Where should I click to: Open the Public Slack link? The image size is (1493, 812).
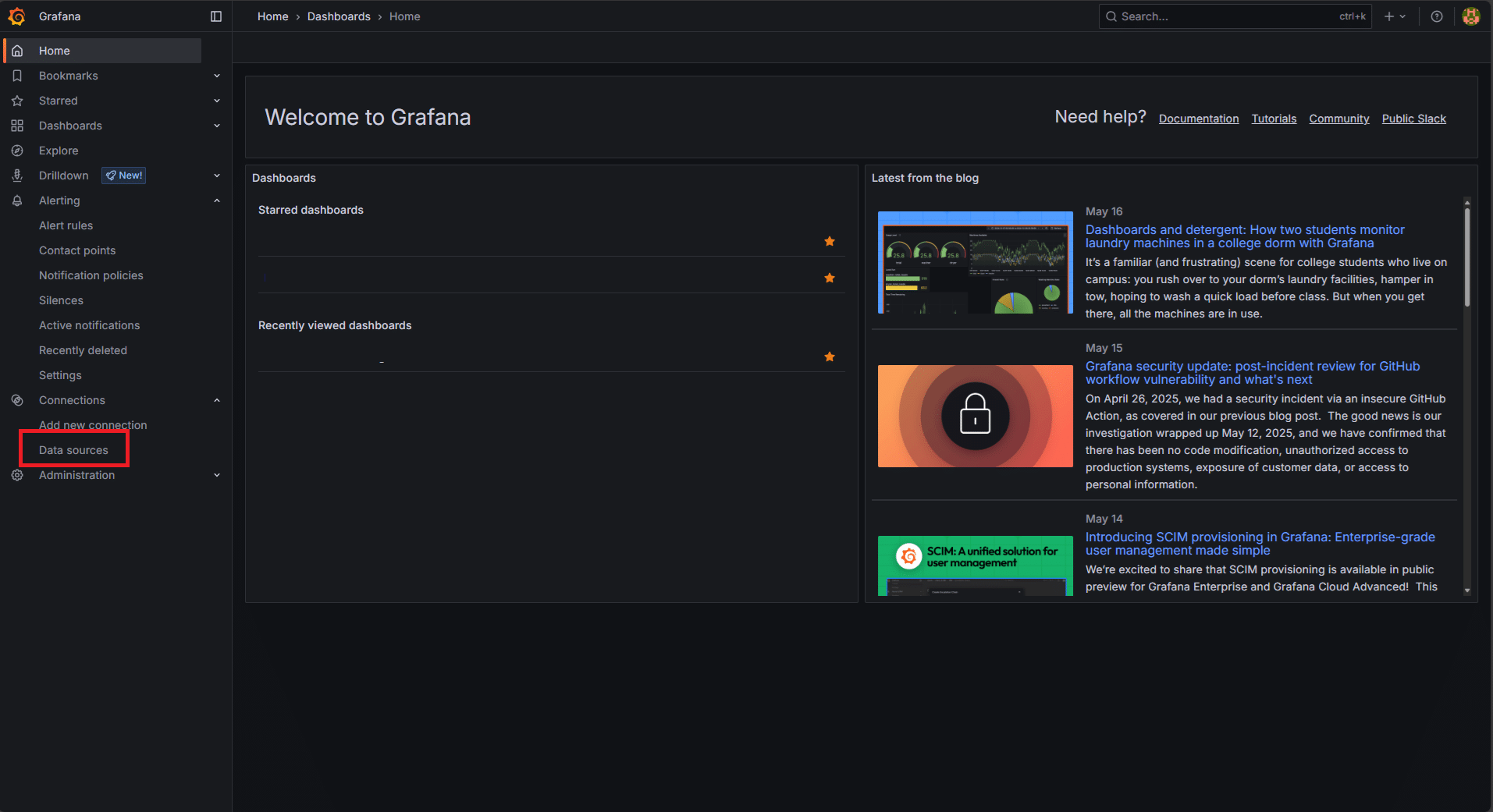(1413, 119)
